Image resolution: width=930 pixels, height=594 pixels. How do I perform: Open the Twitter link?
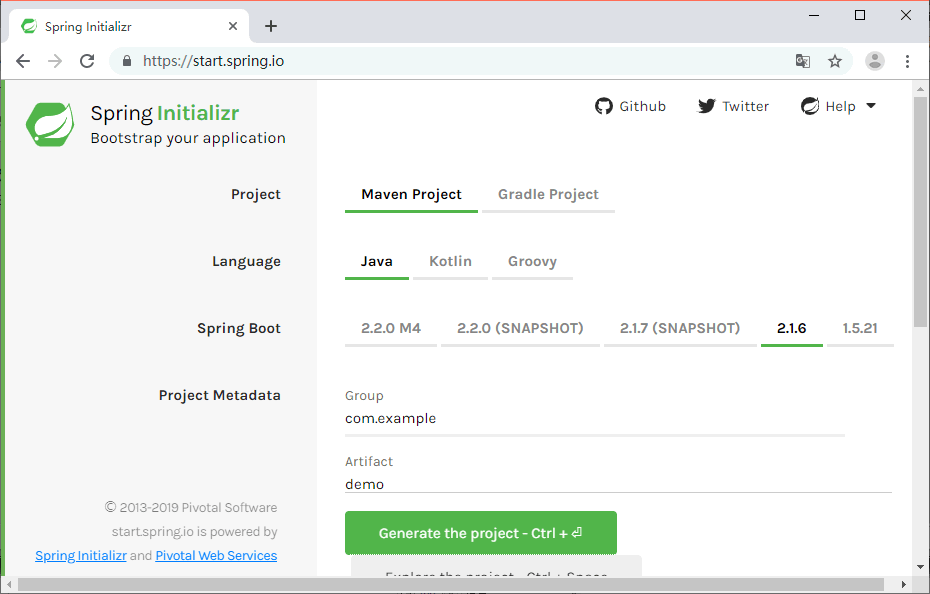(733, 107)
